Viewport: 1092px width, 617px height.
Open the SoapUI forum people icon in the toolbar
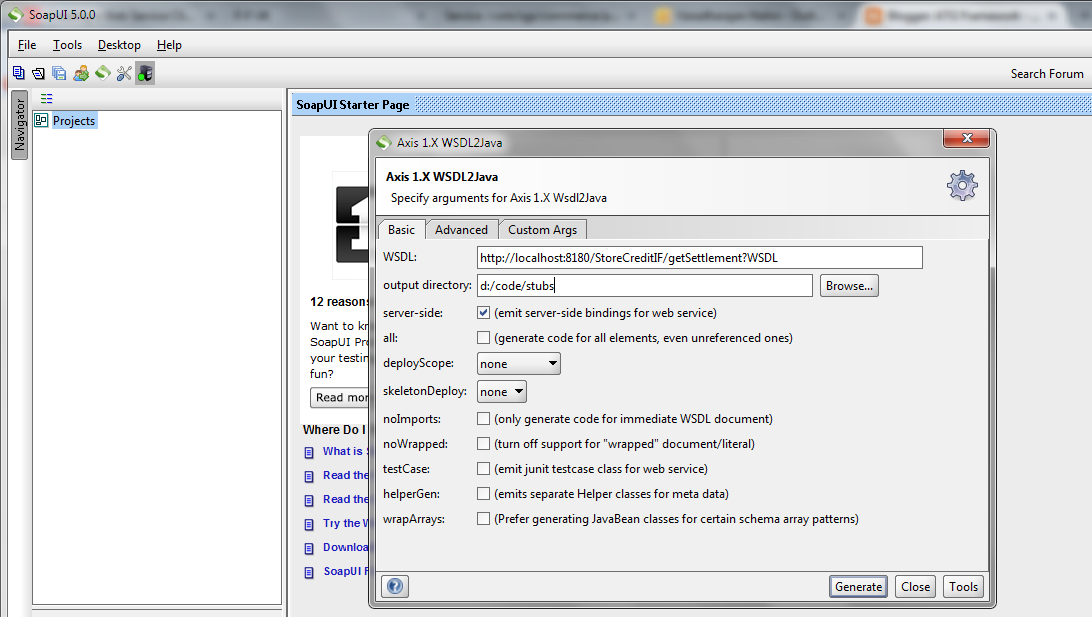pos(81,72)
